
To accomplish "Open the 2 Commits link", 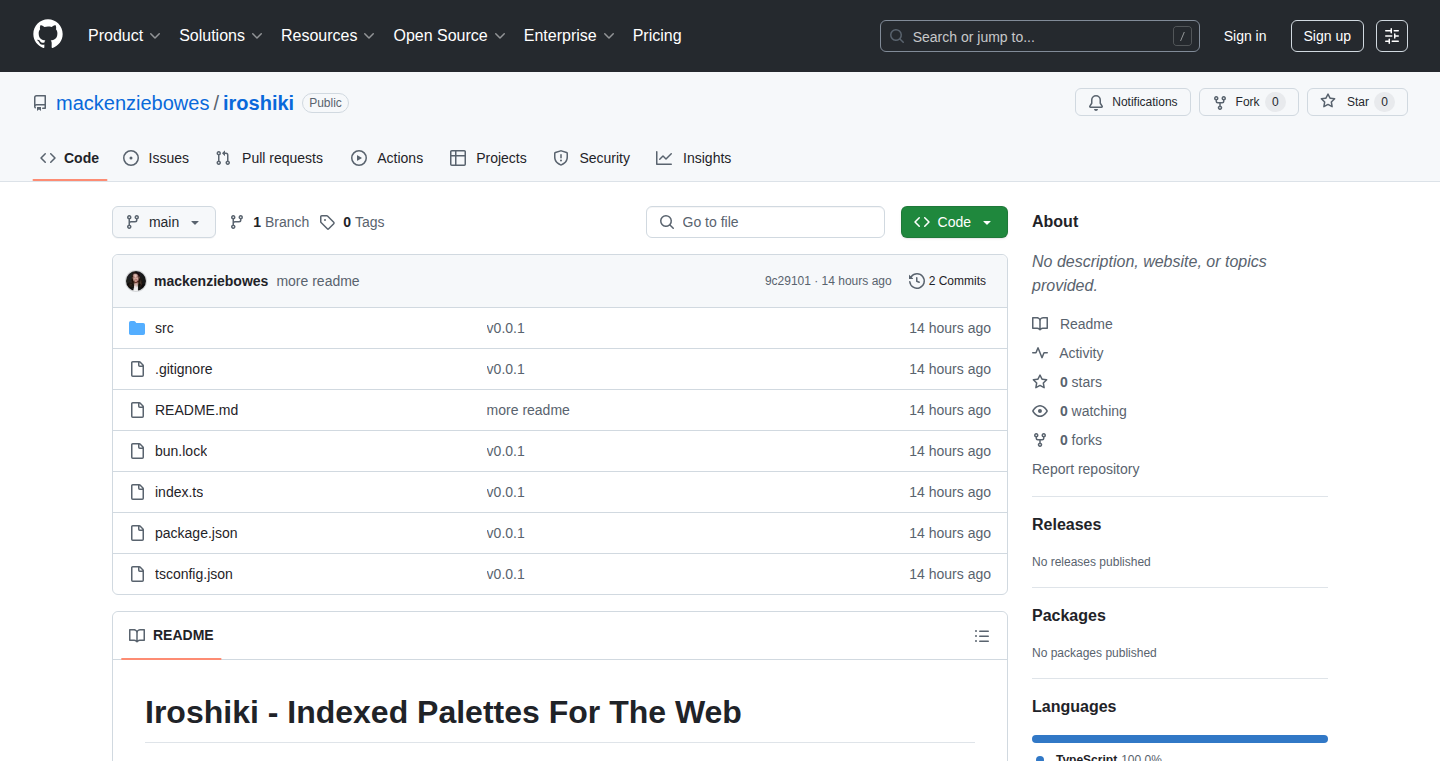I will [947, 281].
